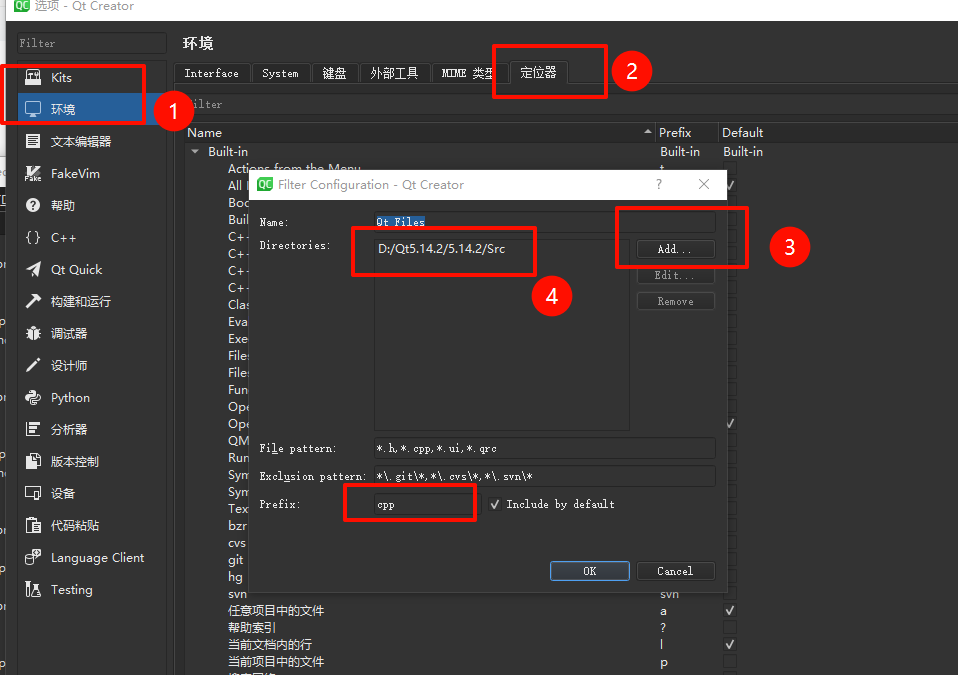Screen dimensions: 958x675
Task: Click the Language Client icon
Action: [x=33, y=557]
